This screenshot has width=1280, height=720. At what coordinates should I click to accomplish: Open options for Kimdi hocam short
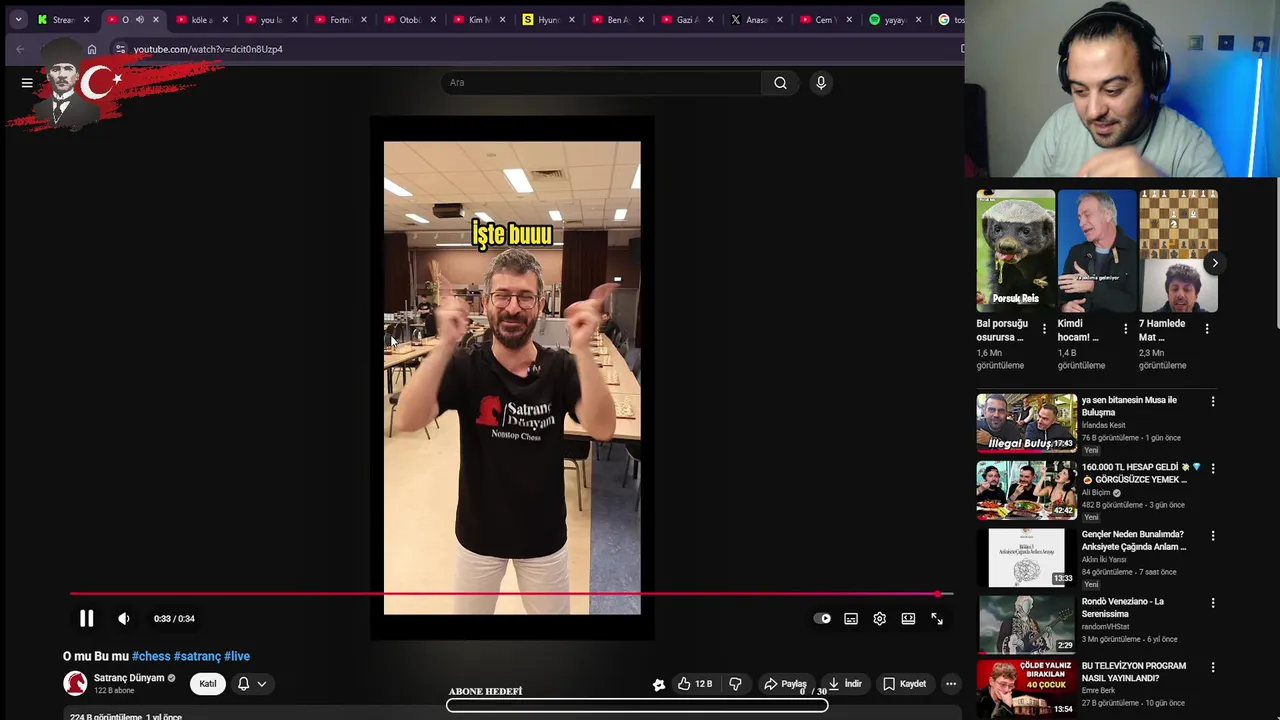pyautogui.click(x=1125, y=328)
